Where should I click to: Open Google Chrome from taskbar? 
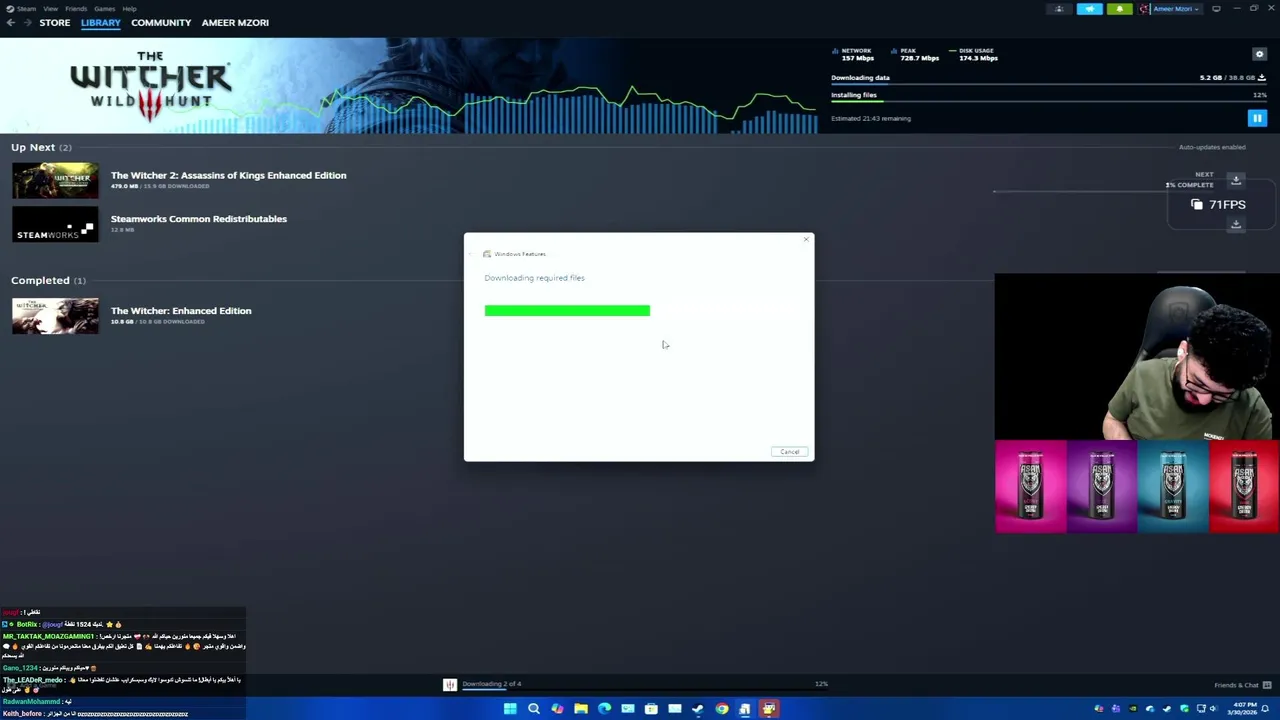click(x=721, y=709)
